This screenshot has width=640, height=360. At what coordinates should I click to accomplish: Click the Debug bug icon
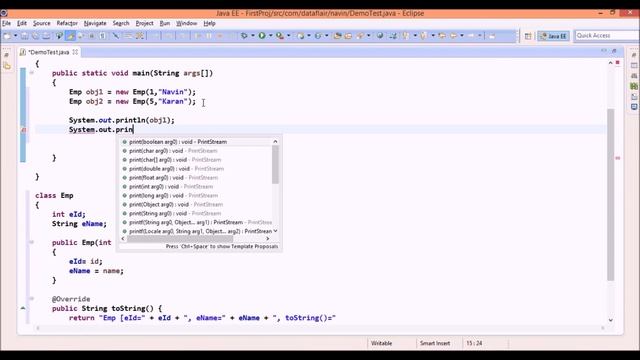point(244,36)
